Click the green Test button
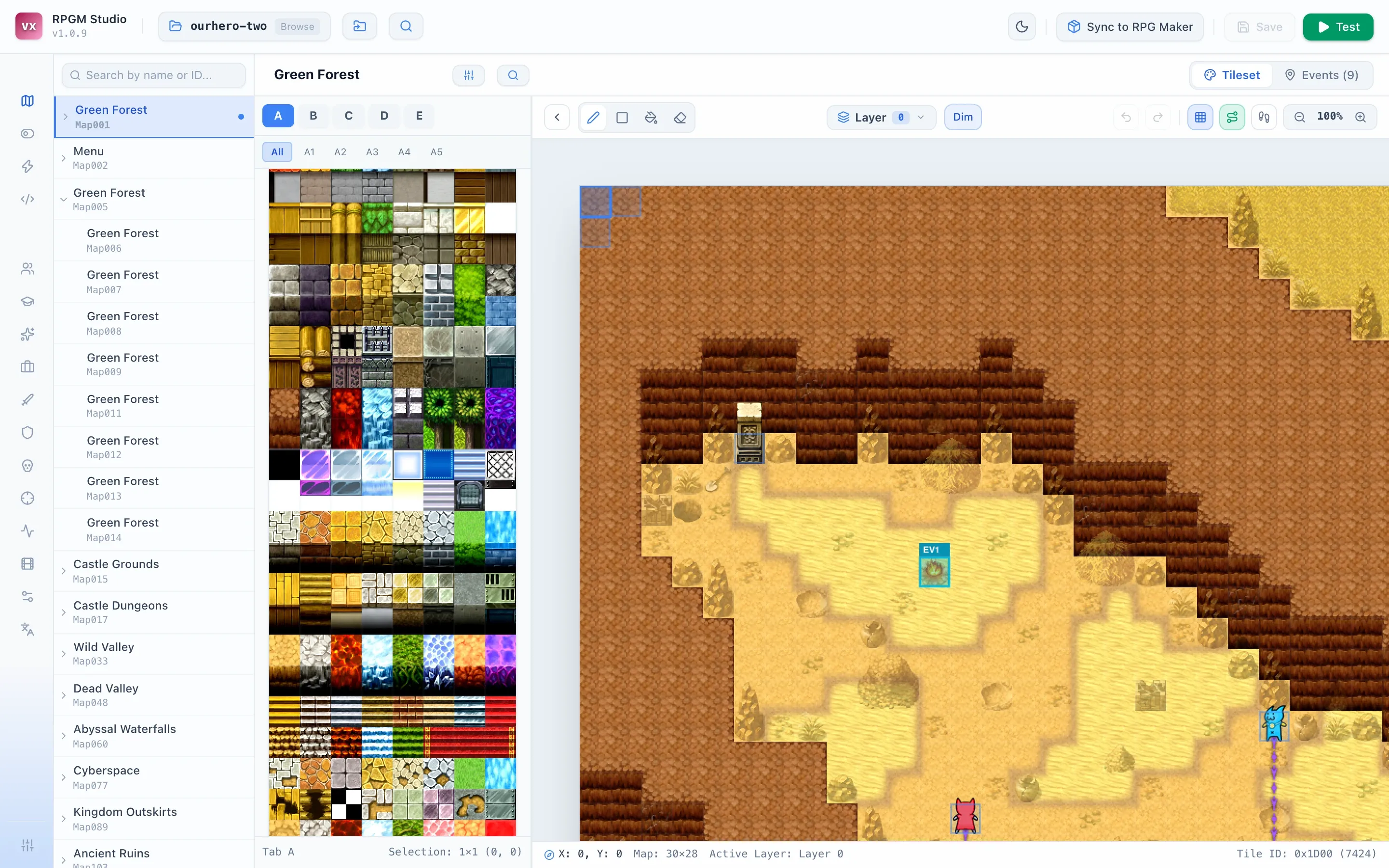 tap(1338, 27)
